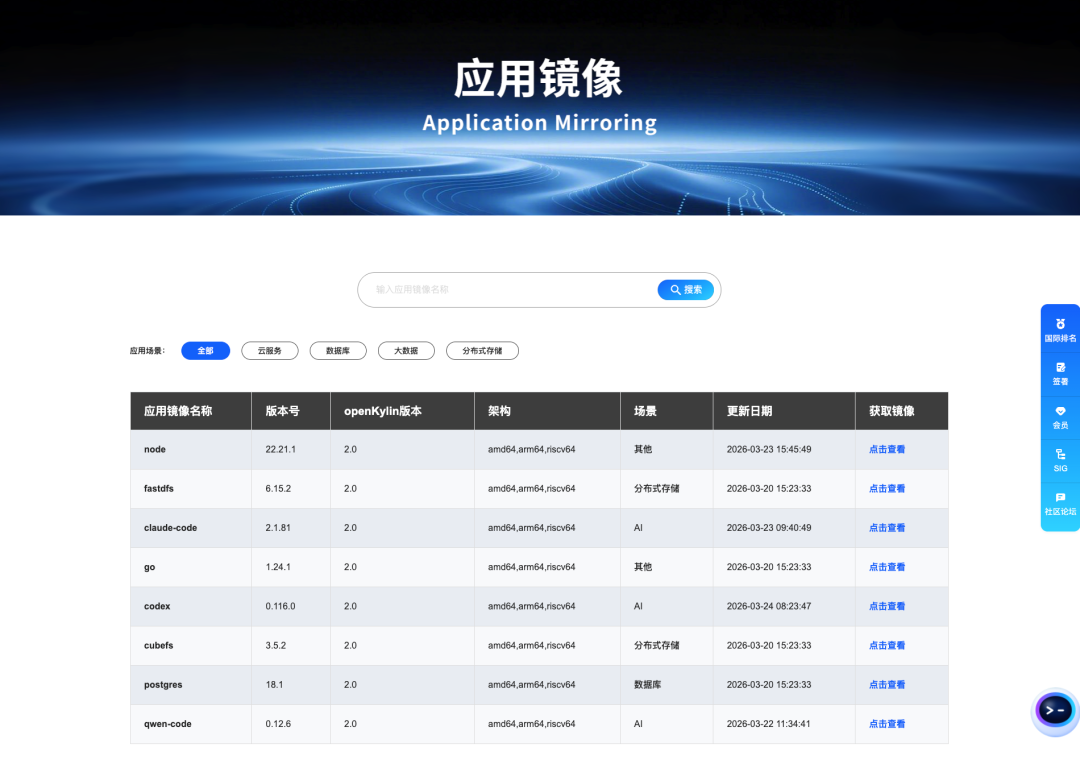This screenshot has height=760, width=1080.
Task: Open 点击查看 for the codex image
Action: click(887, 607)
